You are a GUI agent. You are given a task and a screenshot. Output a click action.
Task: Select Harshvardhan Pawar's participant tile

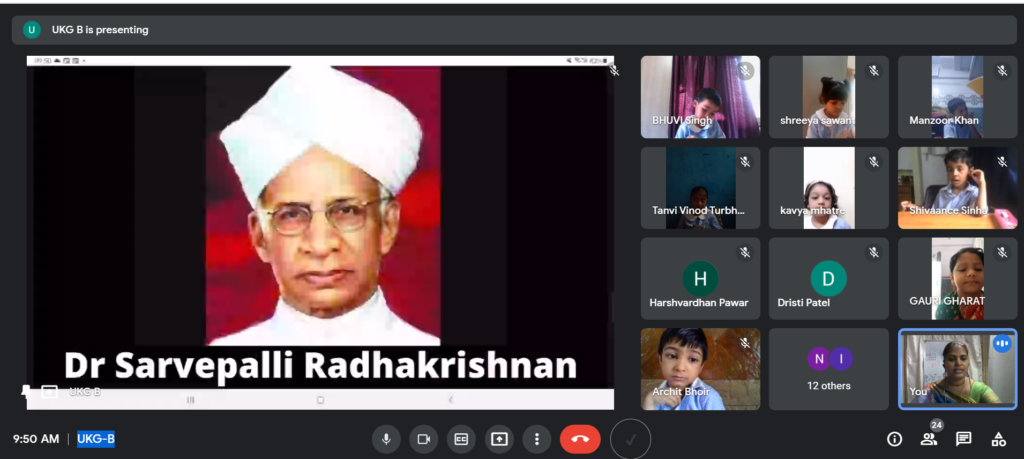point(700,278)
